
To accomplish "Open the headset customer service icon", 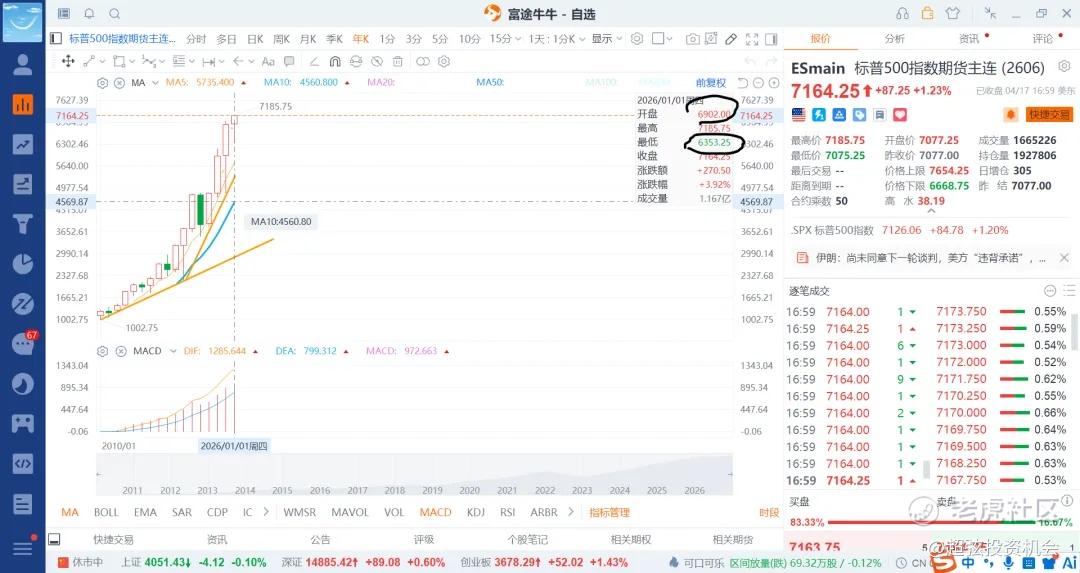I will click(x=902, y=13).
